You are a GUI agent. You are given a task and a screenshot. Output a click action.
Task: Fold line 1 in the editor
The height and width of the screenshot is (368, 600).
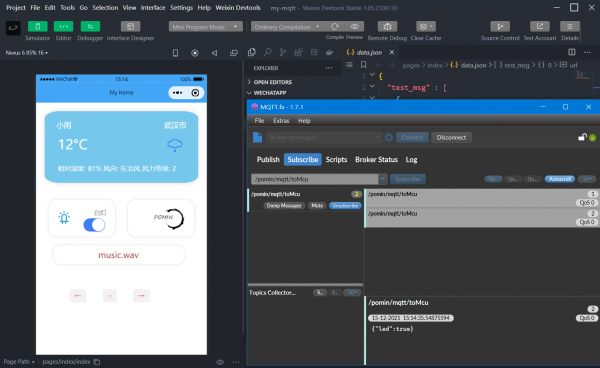pyautogui.click(x=372, y=75)
